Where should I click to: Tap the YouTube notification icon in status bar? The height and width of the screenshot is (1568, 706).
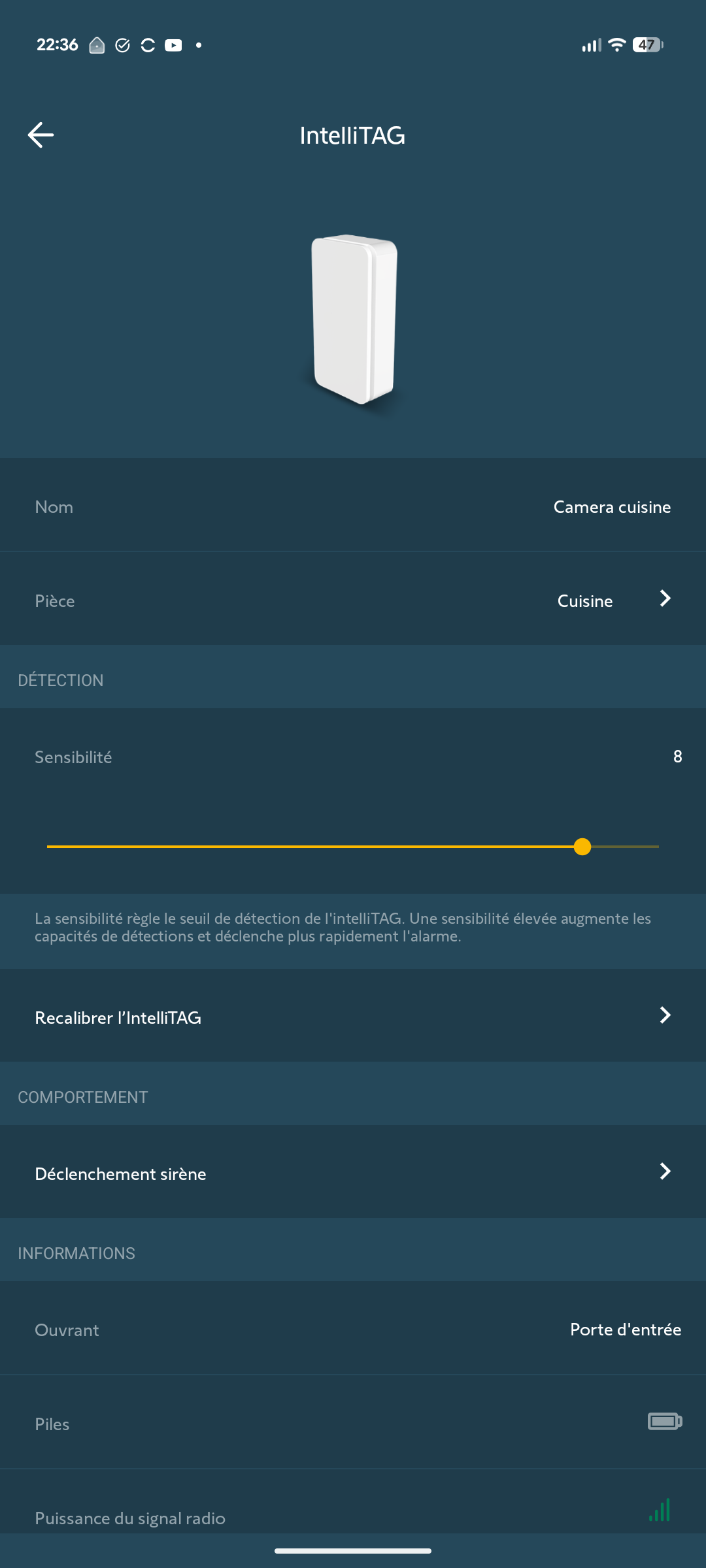[x=173, y=45]
